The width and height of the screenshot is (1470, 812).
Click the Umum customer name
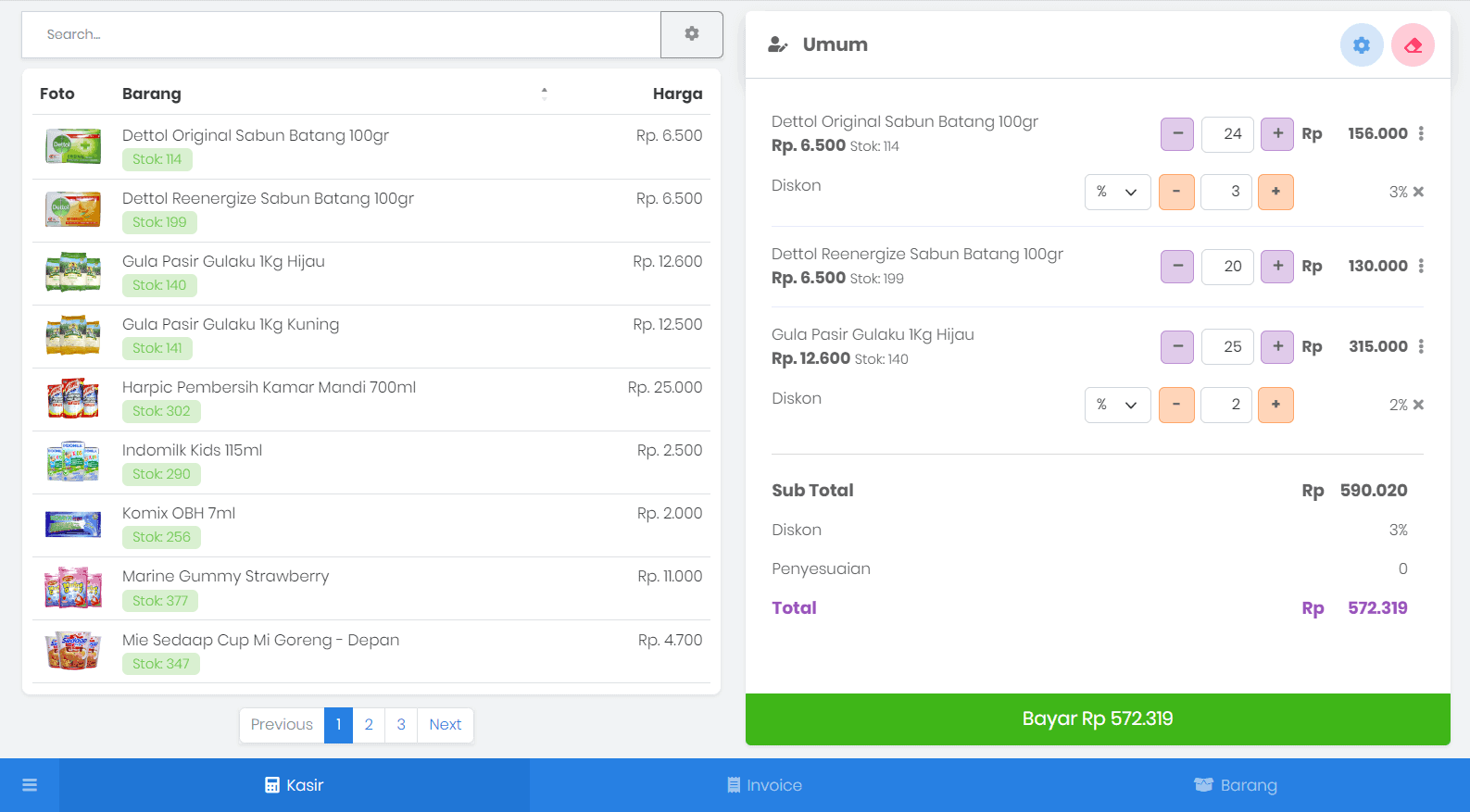click(835, 44)
